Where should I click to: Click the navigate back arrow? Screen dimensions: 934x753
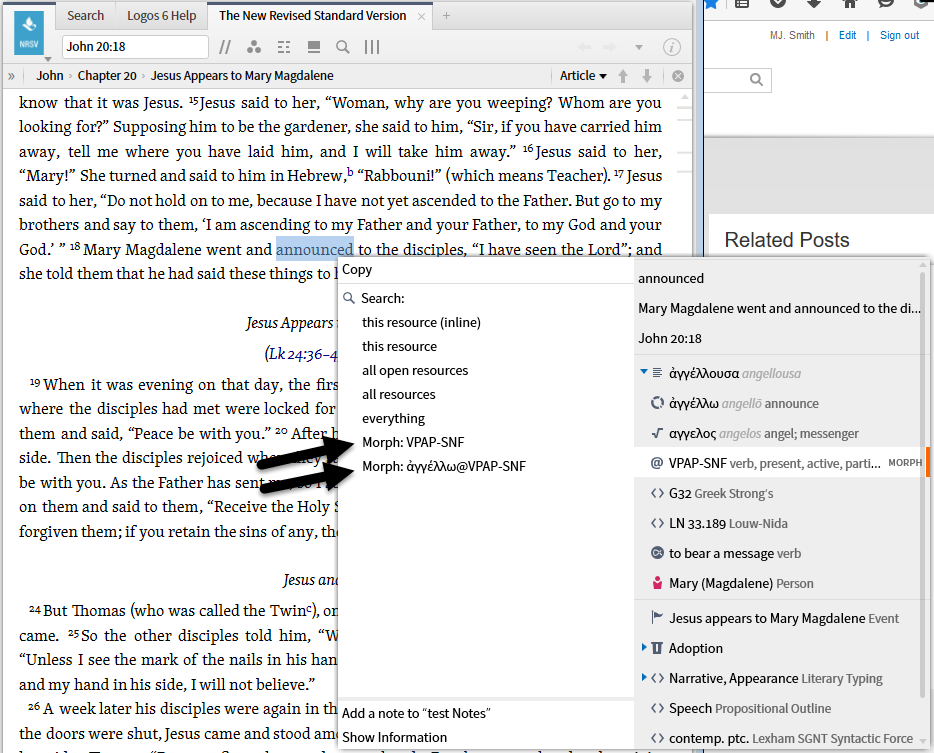[584, 47]
